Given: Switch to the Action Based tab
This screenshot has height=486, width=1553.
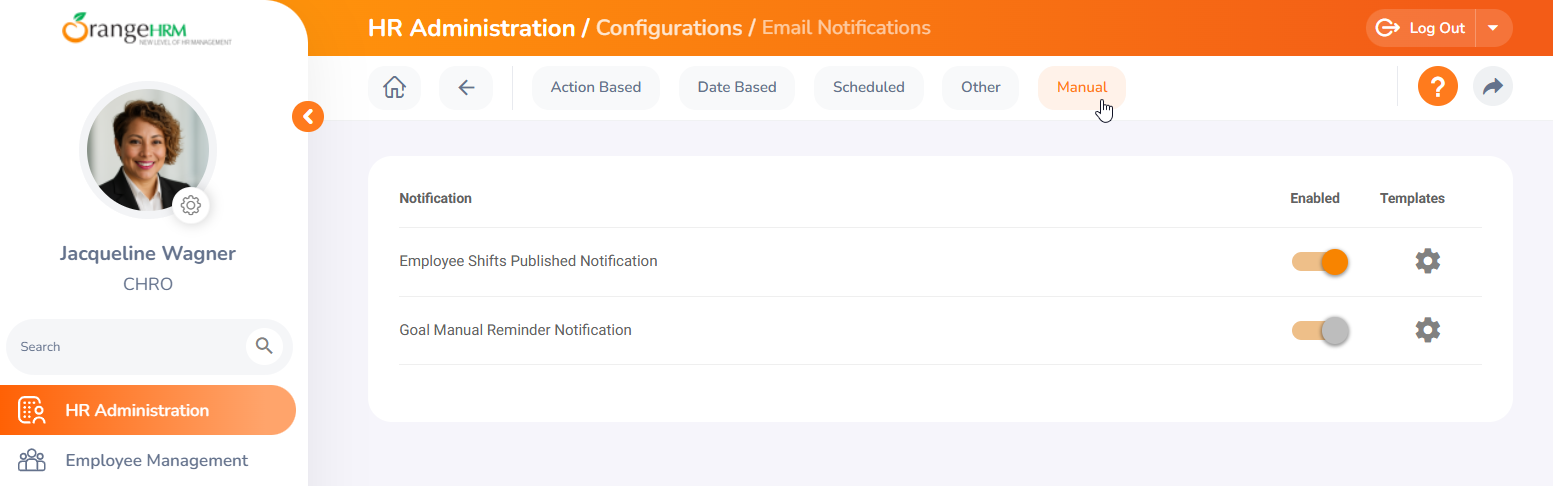Looking at the screenshot, I should point(596,87).
